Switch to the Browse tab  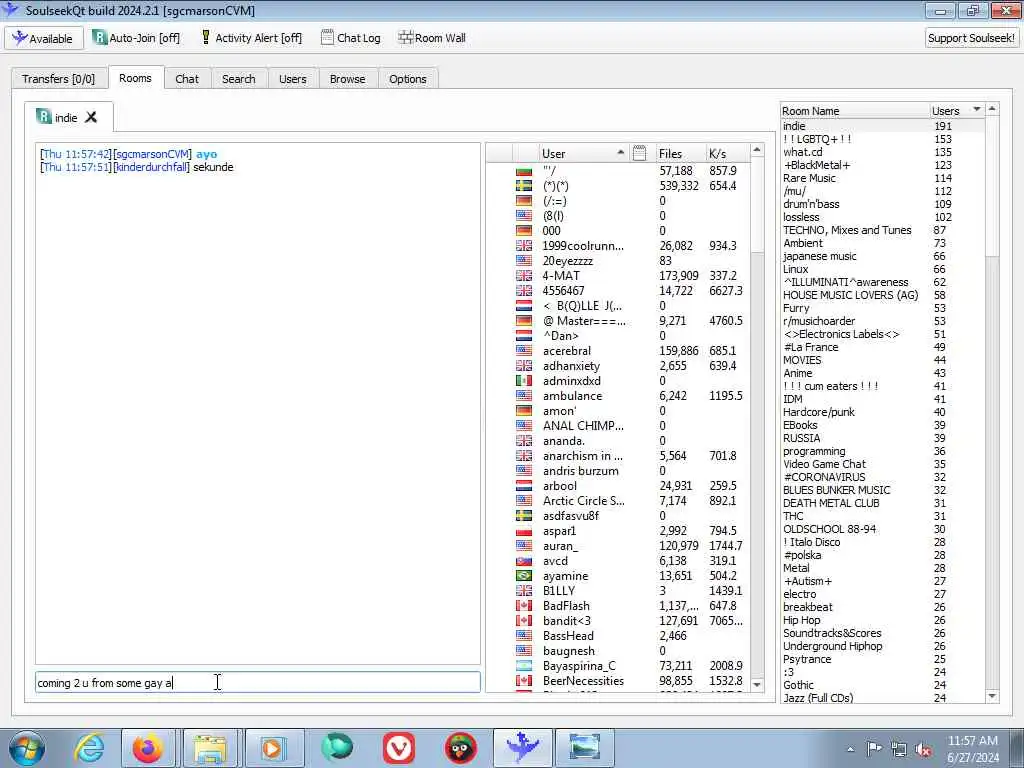(x=347, y=79)
